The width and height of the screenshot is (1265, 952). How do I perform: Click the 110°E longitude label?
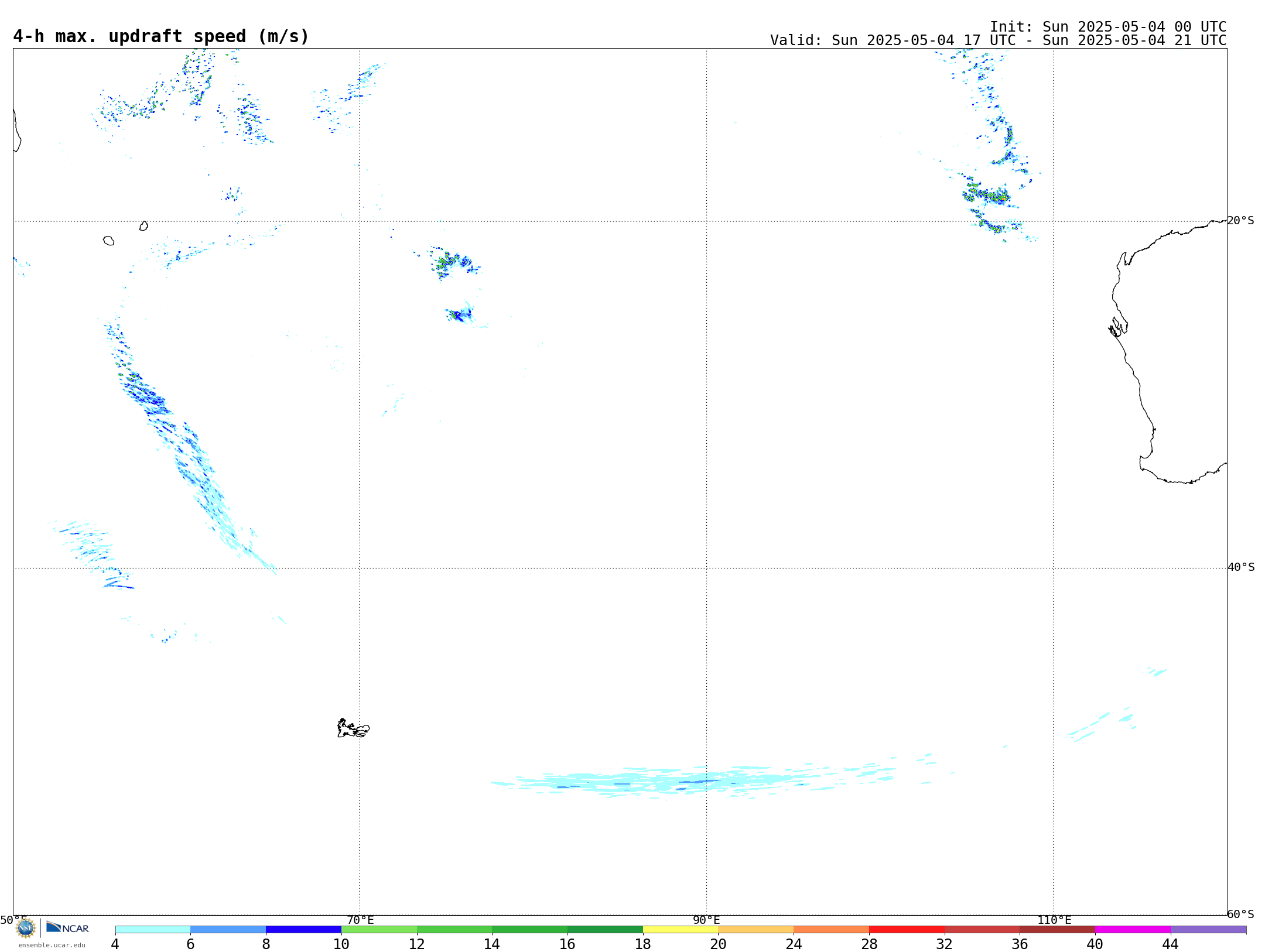point(1054,920)
